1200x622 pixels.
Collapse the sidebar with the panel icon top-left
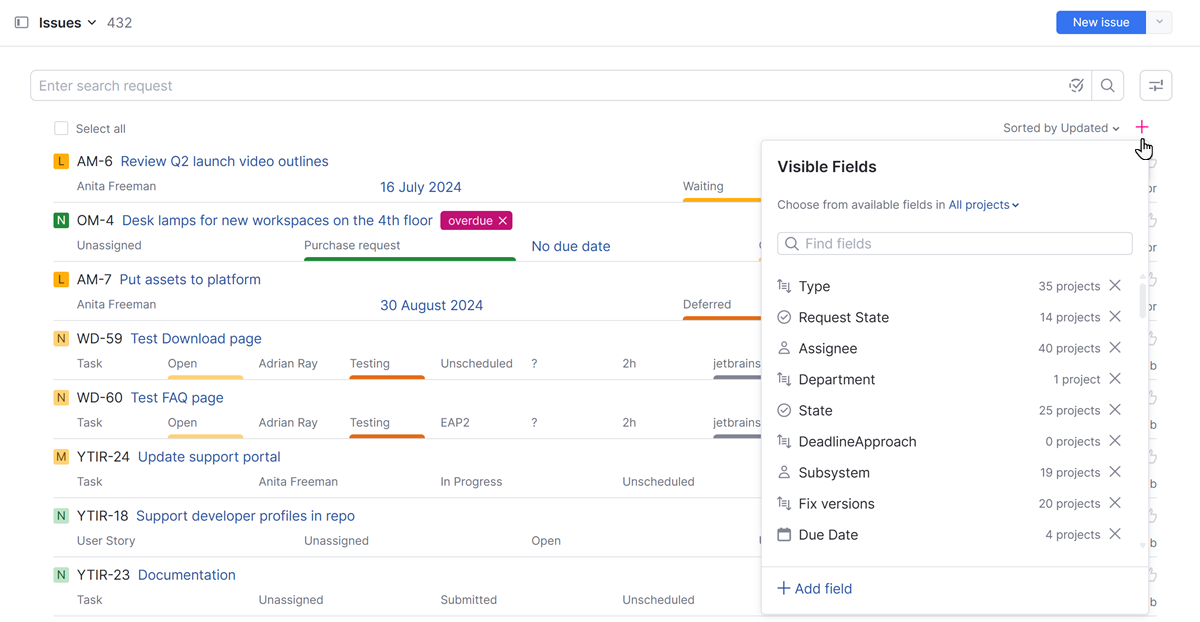pos(21,22)
